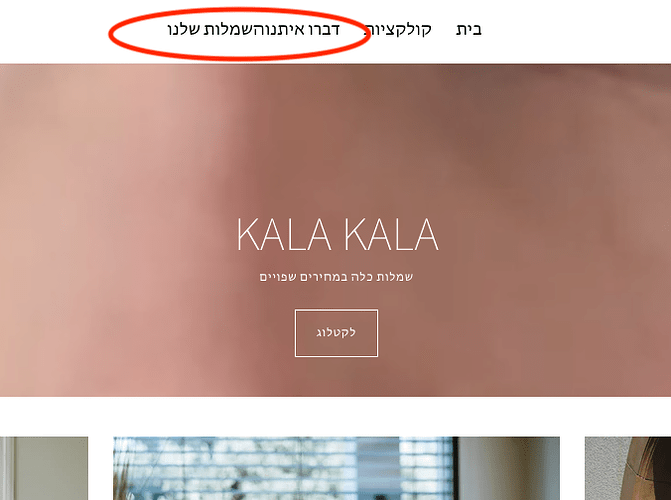Screen dimensions: 671x500
Task: Click the word דברו in the menu
Action: 324,30
